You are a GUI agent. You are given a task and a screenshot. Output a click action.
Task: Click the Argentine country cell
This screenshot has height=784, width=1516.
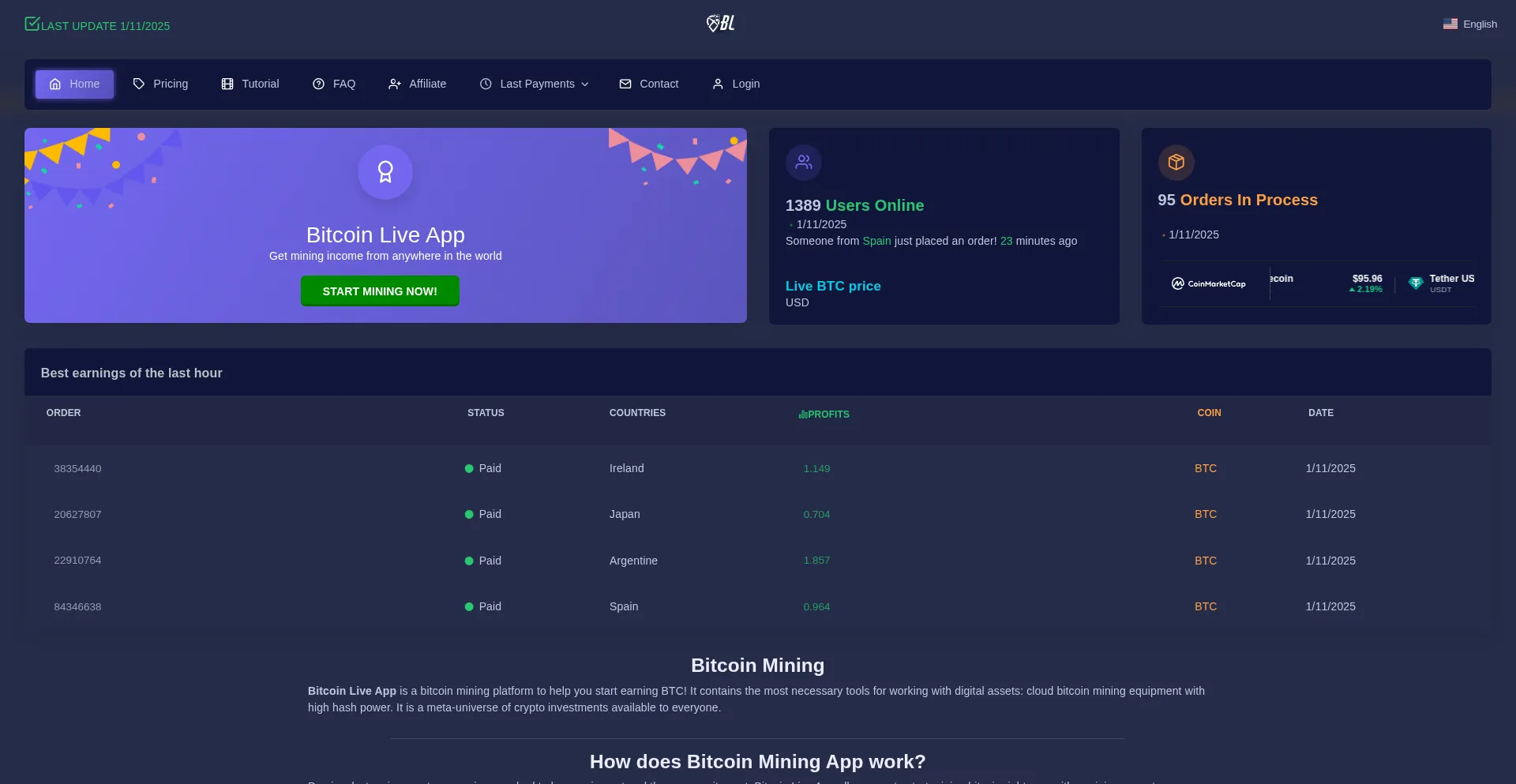pyautogui.click(x=633, y=561)
